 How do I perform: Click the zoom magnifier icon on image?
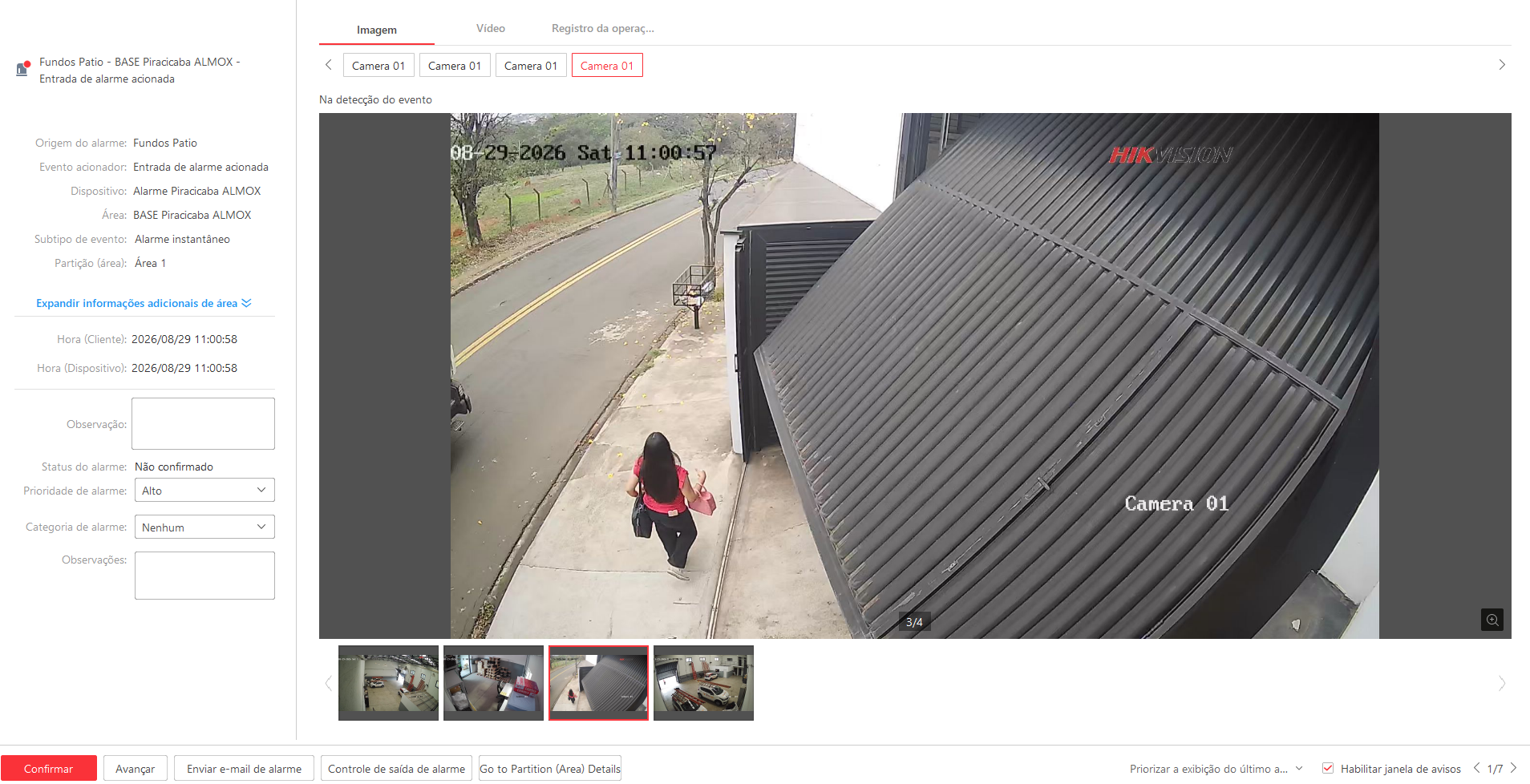(x=1492, y=620)
